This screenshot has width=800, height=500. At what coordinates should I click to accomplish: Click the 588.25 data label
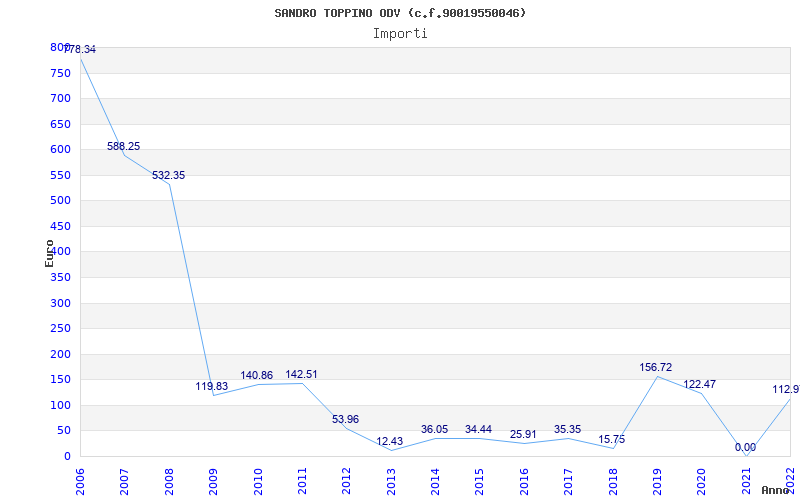[x=123, y=146]
